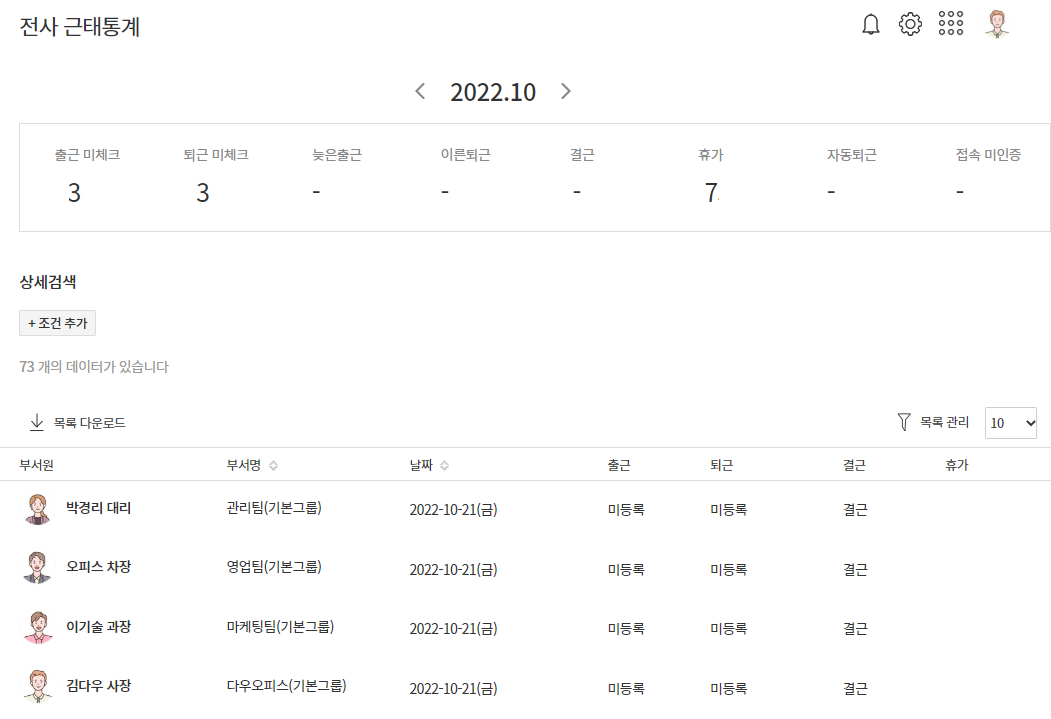This screenshot has width=1051, height=719.
Task: Click the 목록 다운로드 text link
Action: pyautogui.click(x=90, y=423)
